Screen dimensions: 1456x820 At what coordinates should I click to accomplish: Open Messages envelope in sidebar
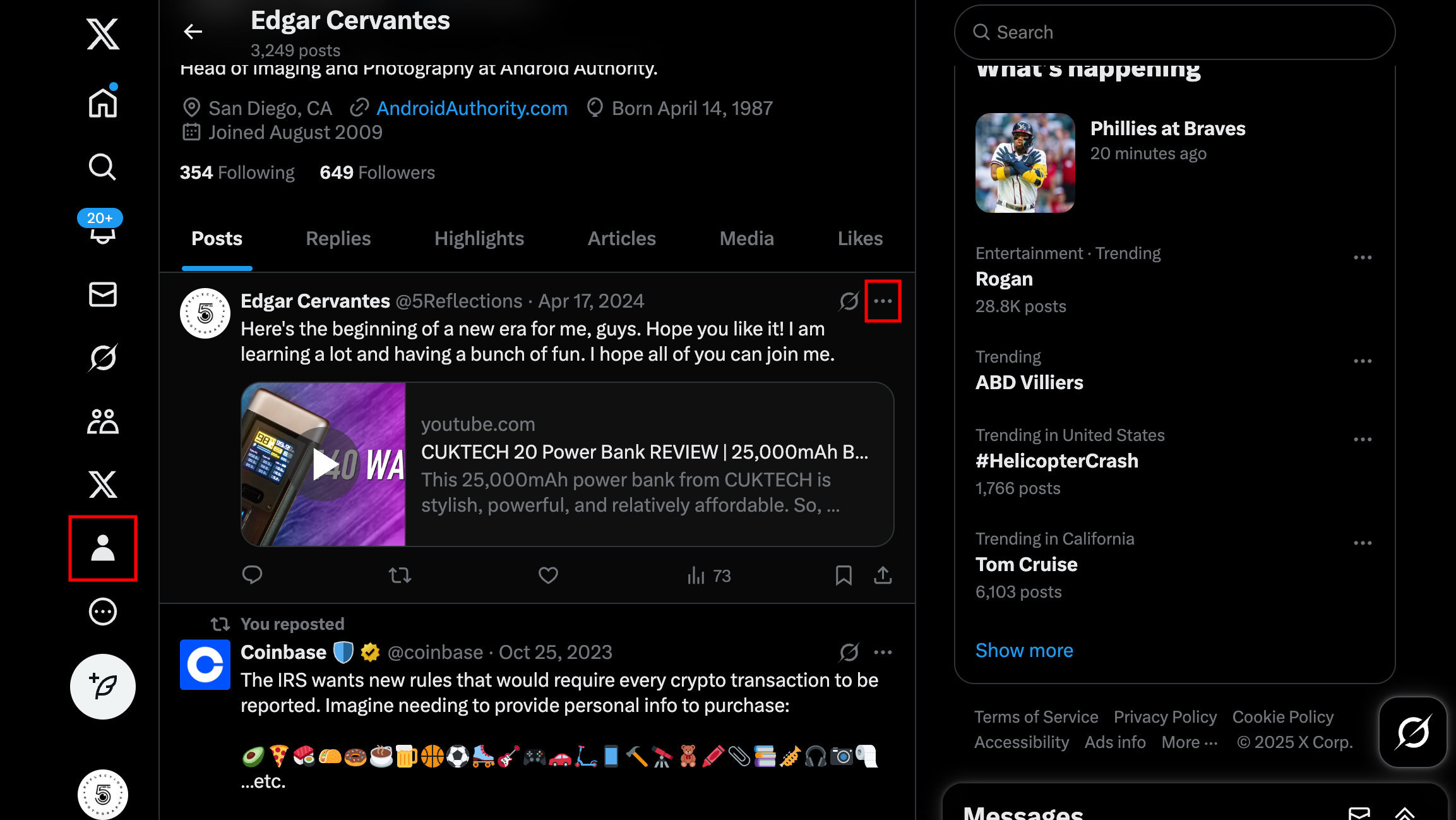click(x=102, y=294)
